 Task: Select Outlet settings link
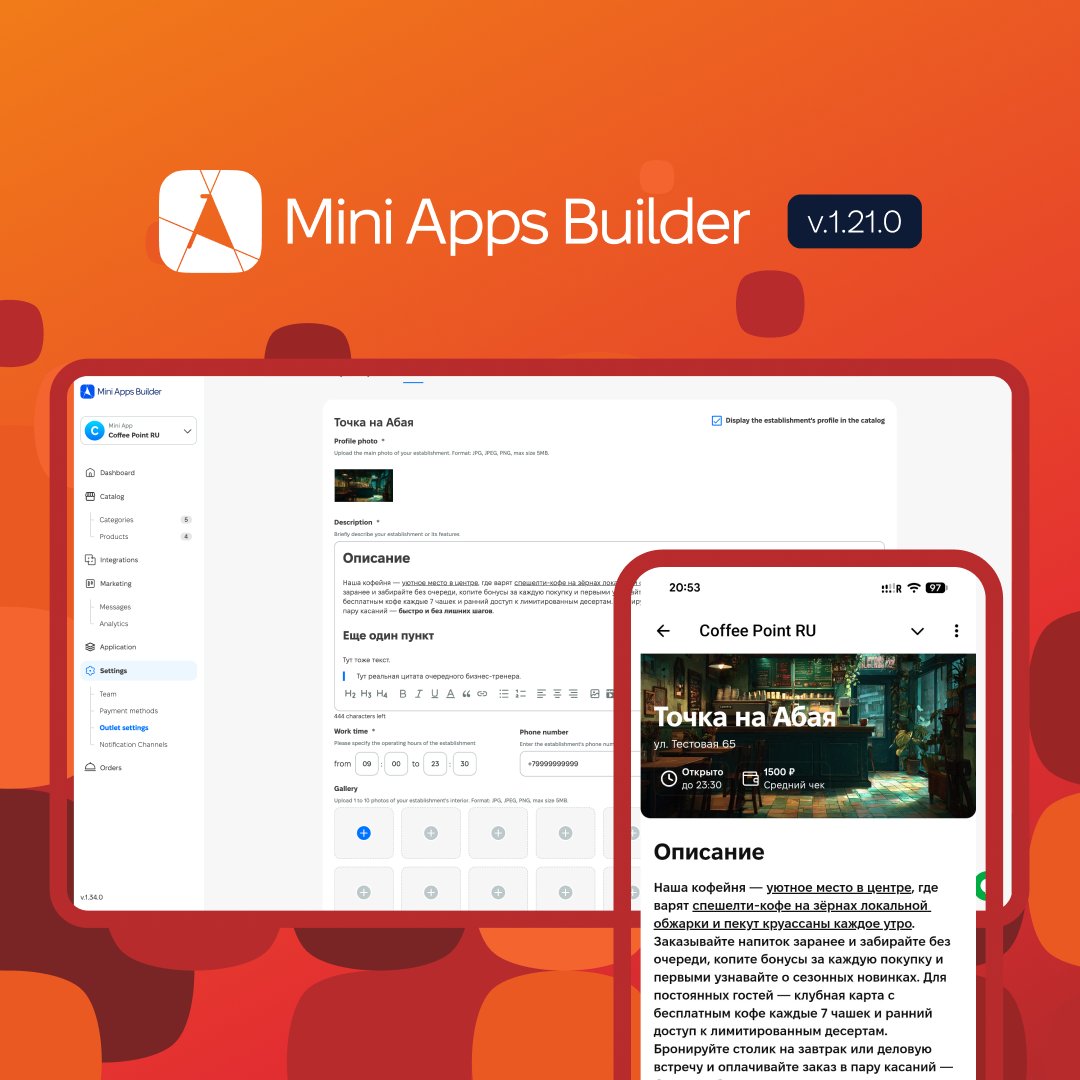pos(124,727)
